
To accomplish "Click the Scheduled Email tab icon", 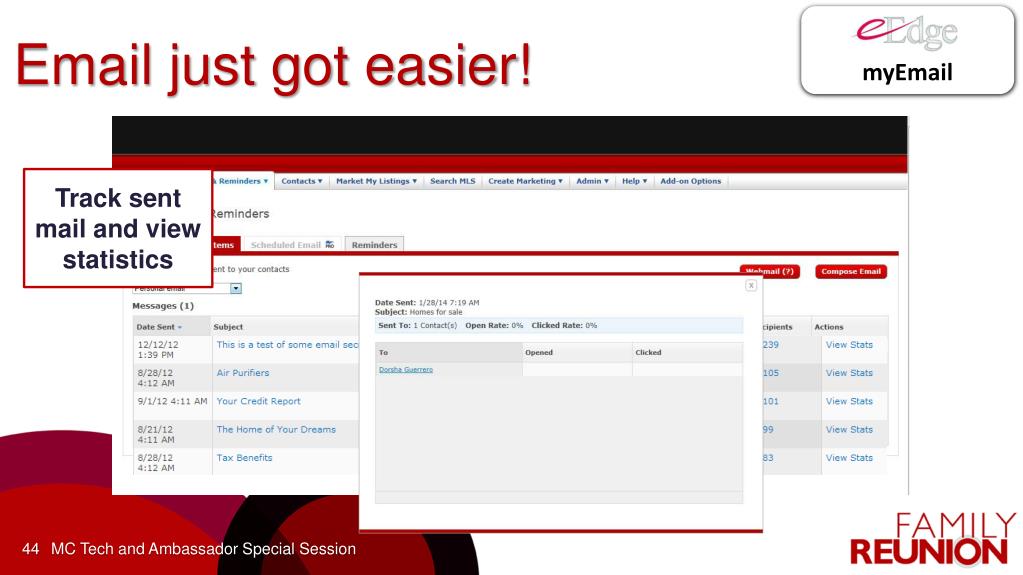I will click(x=329, y=245).
